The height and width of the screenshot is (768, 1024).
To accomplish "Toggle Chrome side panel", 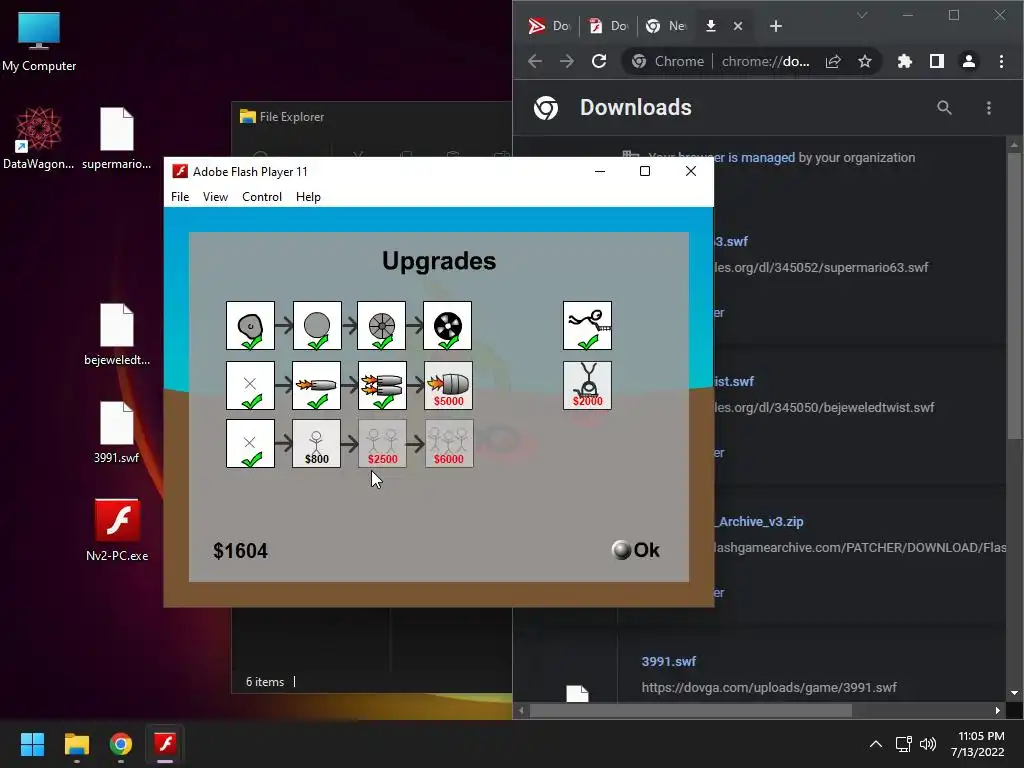I will click(936, 61).
